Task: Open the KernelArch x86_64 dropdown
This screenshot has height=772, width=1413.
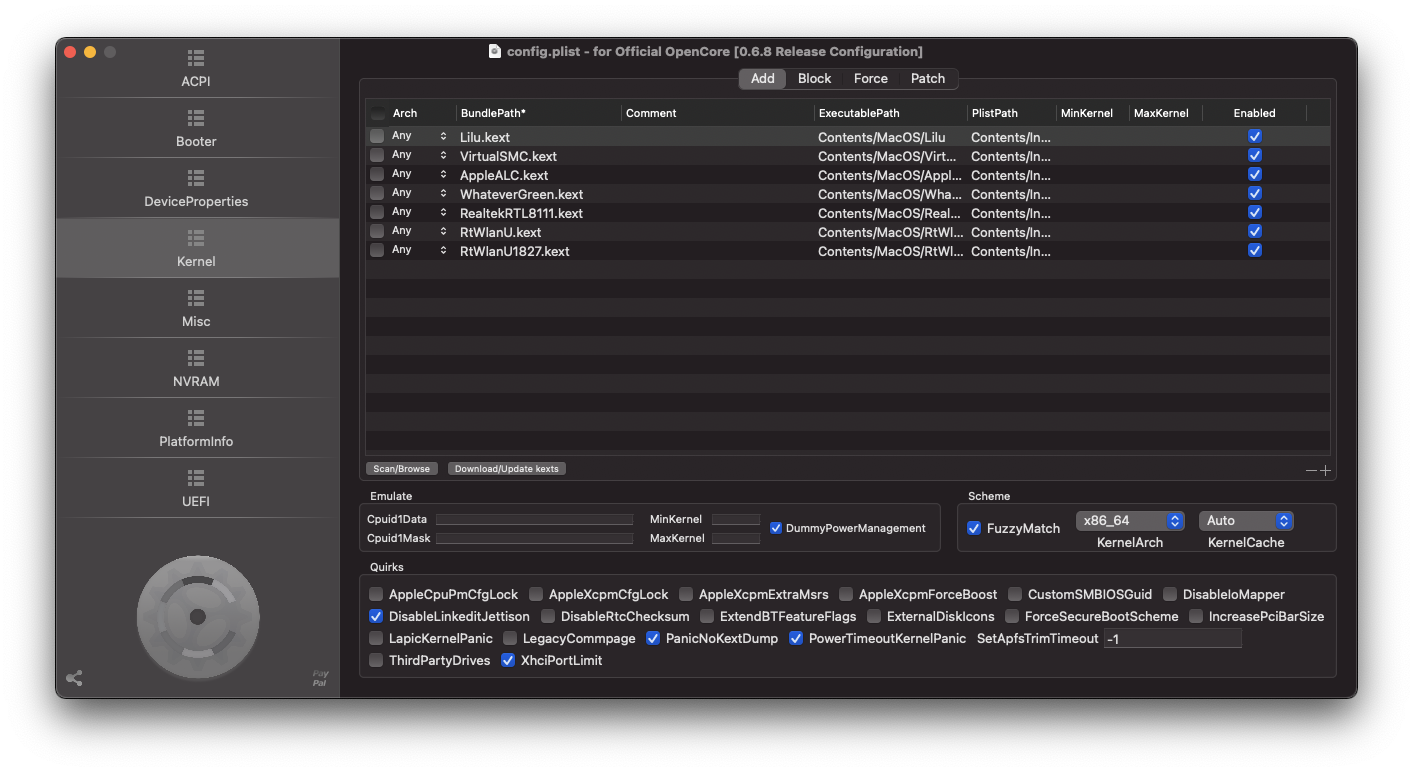Action: (x=1129, y=521)
